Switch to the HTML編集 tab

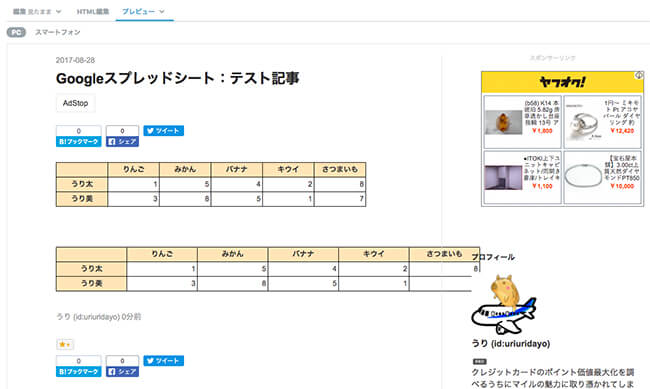coord(93,12)
